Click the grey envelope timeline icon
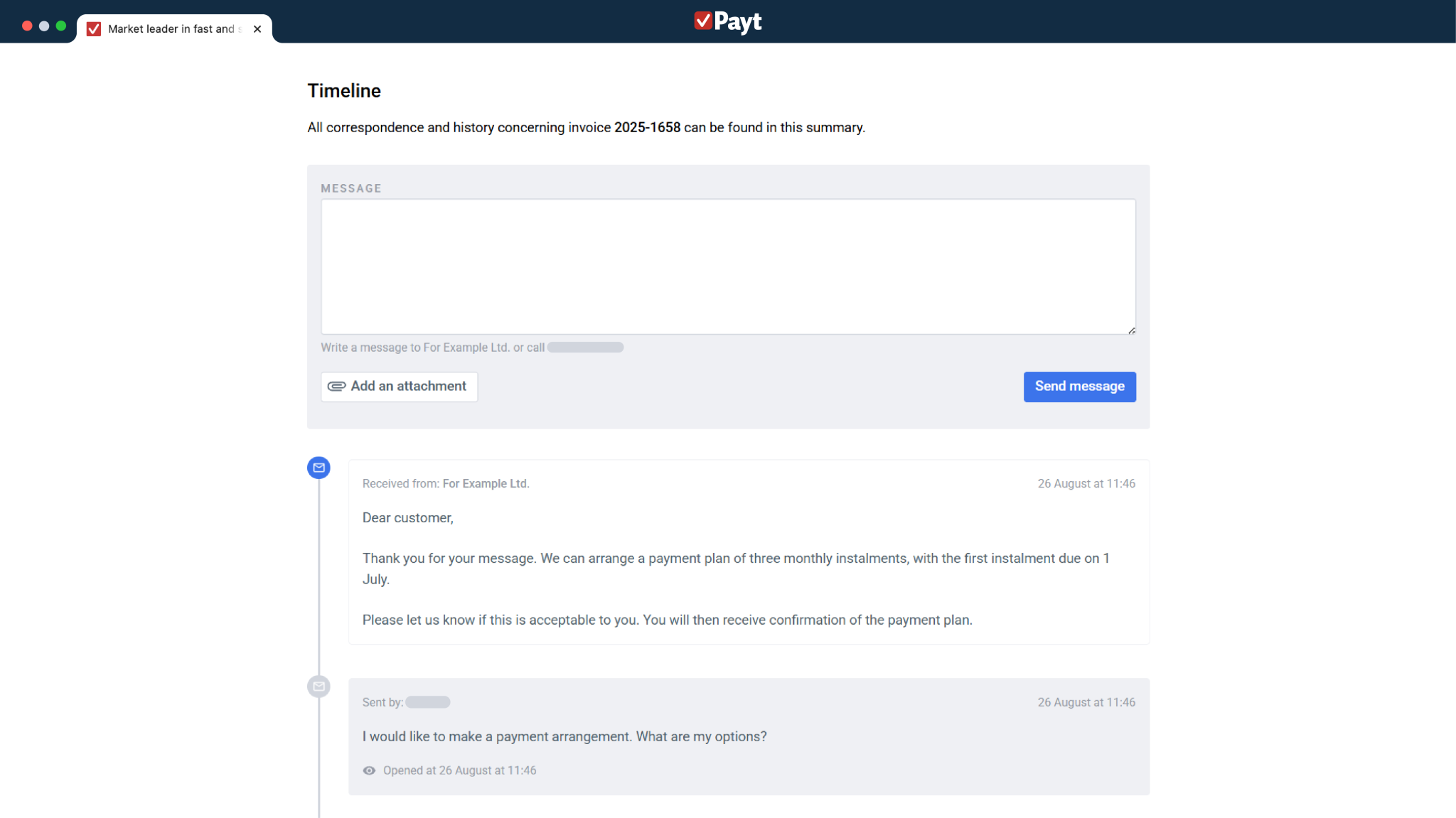 [318, 687]
